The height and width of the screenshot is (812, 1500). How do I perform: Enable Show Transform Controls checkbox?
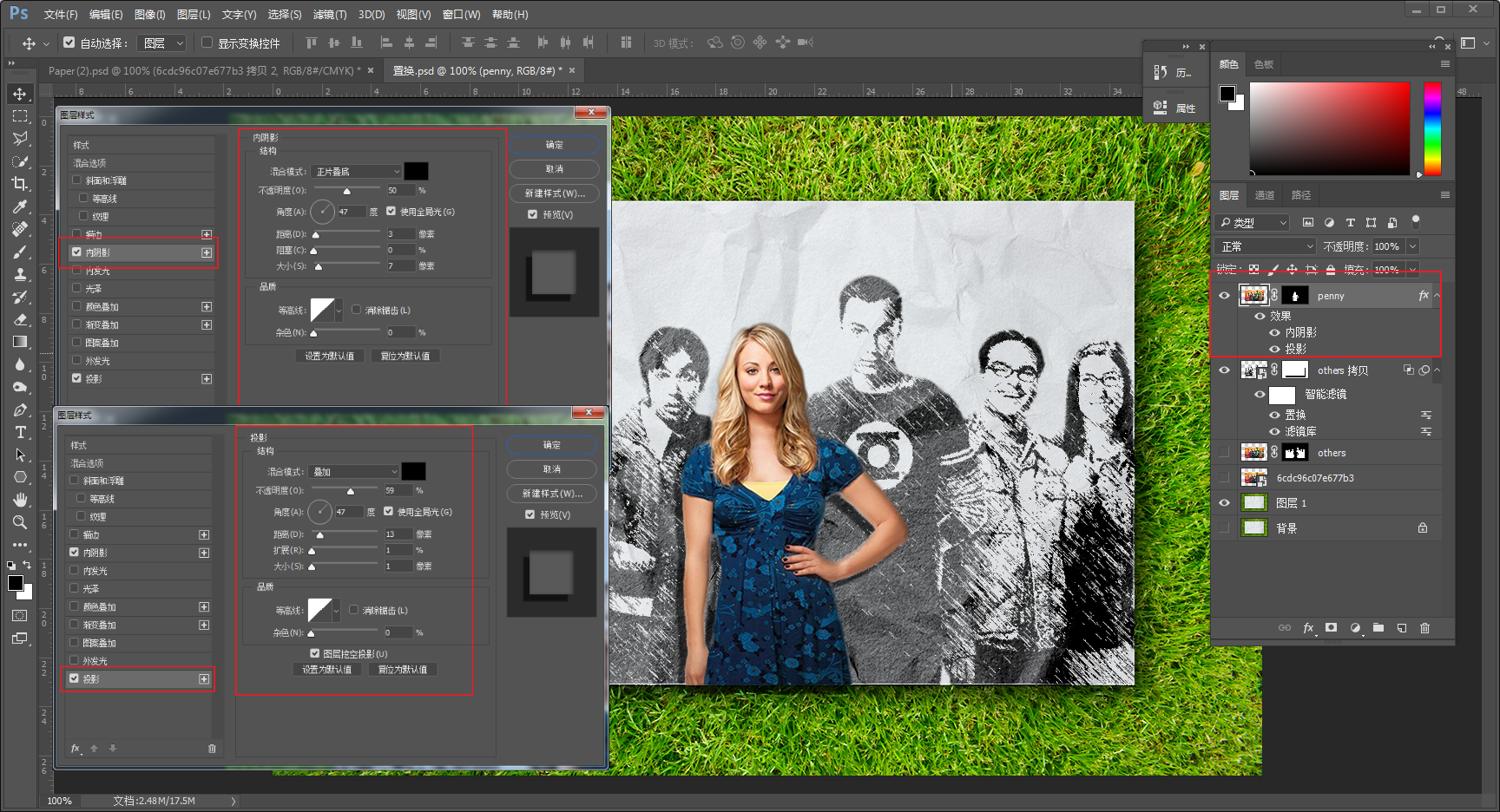207,43
